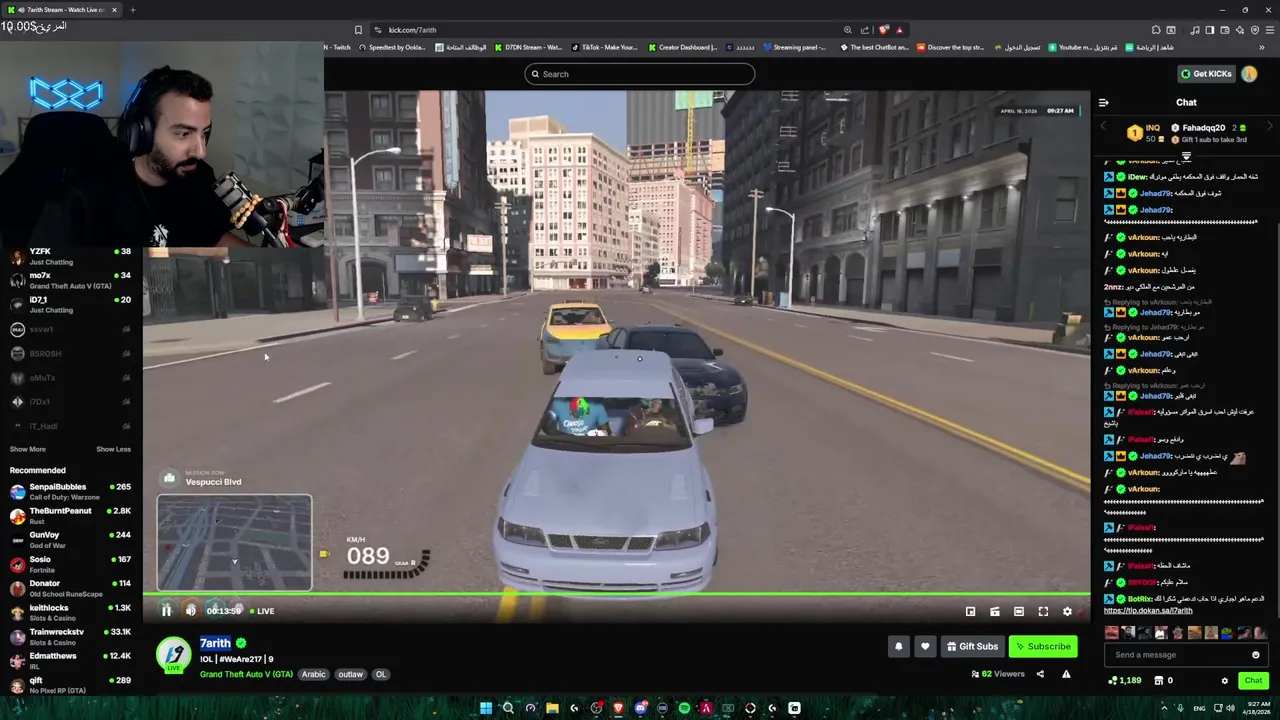
Task: Open the Creator Dashboard bookmark
Action: click(683, 47)
